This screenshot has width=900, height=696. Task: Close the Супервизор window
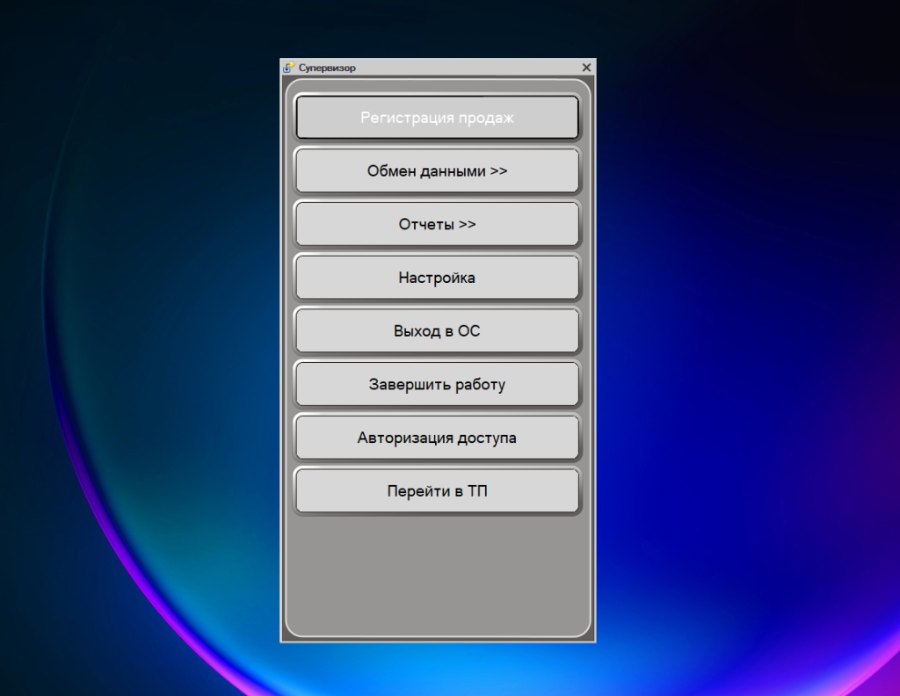point(586,68)
